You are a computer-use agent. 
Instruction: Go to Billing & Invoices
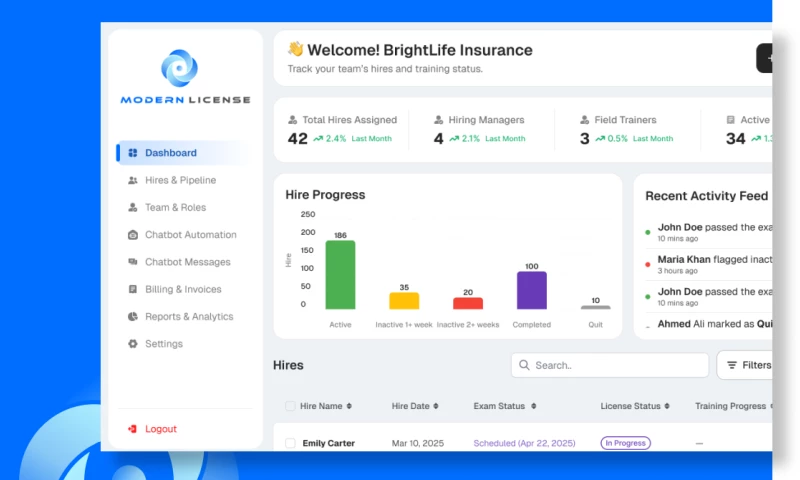pos(184,289)
